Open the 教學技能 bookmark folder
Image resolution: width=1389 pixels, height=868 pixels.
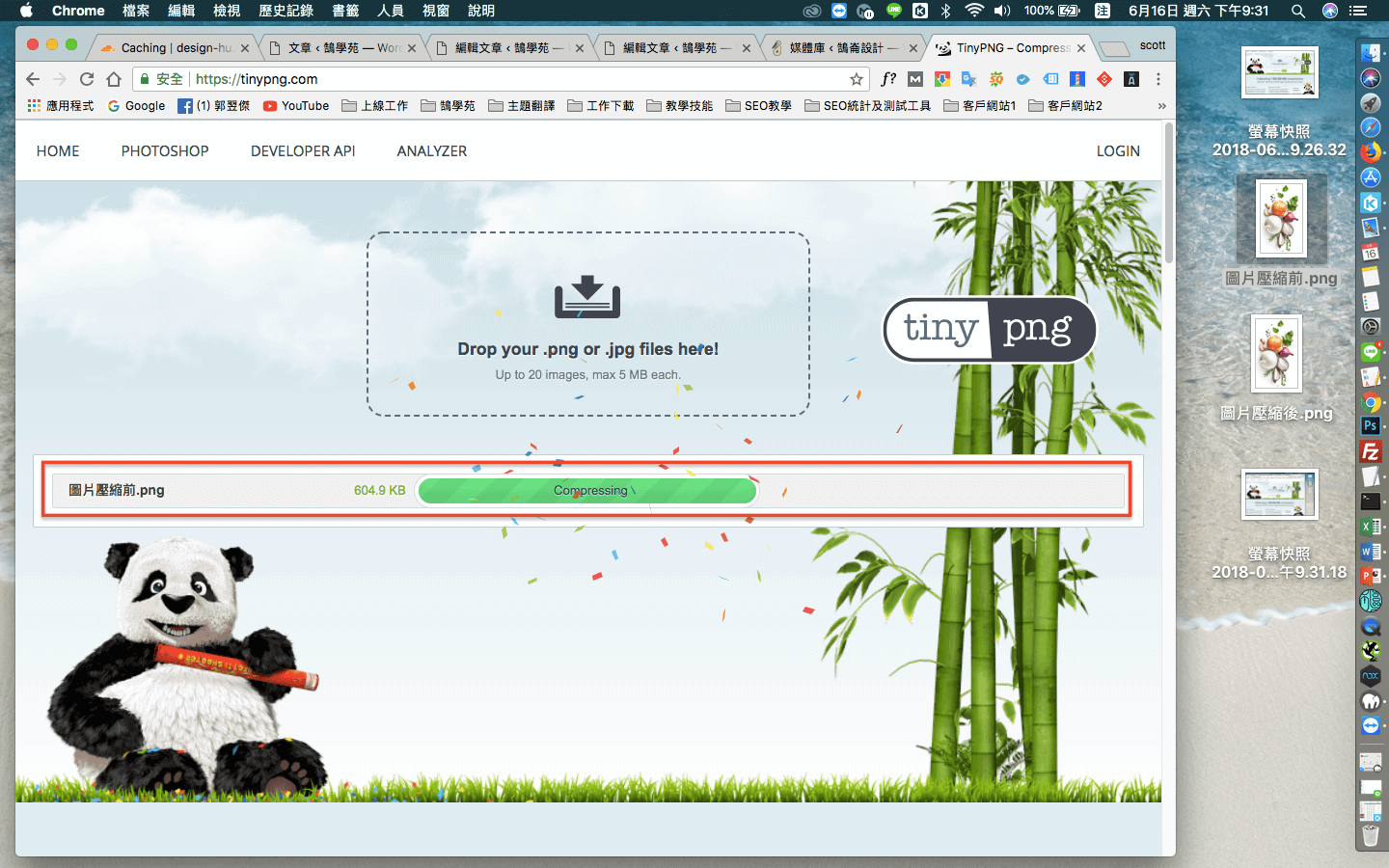pos(680,106)
